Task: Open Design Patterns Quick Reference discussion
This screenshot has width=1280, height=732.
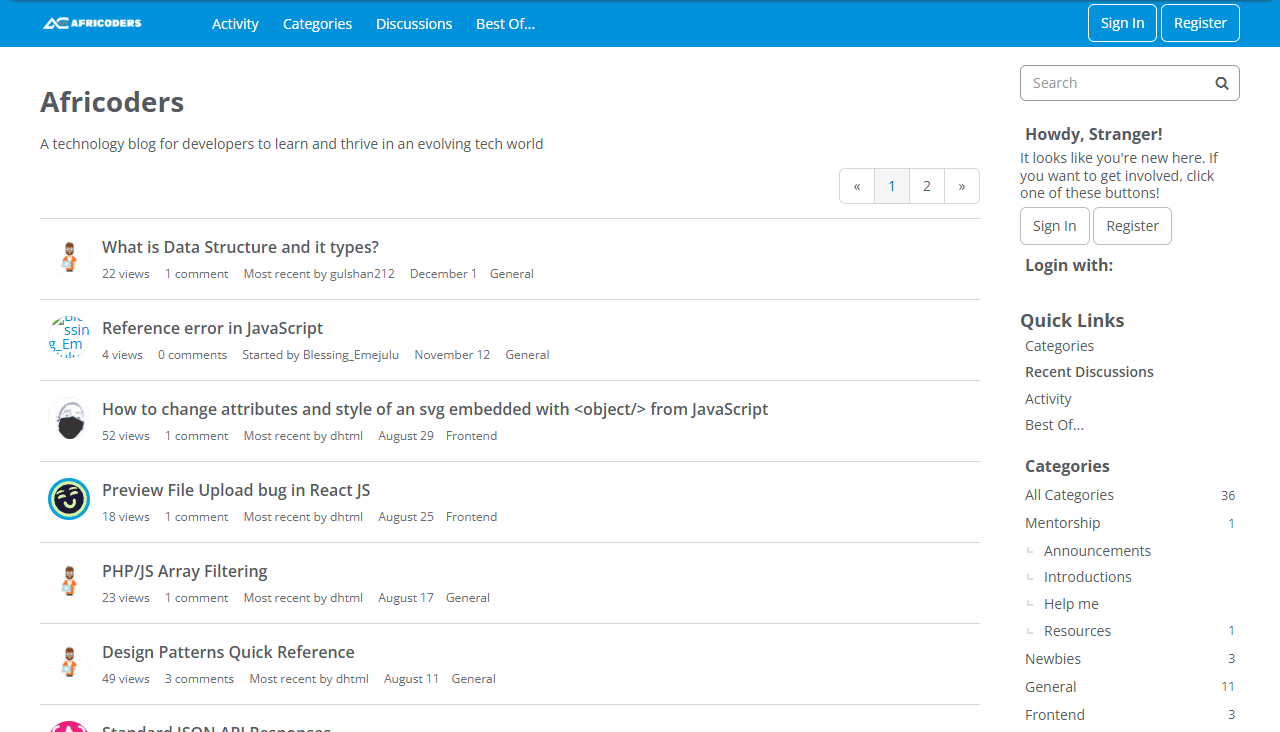Action: point(228,652)
